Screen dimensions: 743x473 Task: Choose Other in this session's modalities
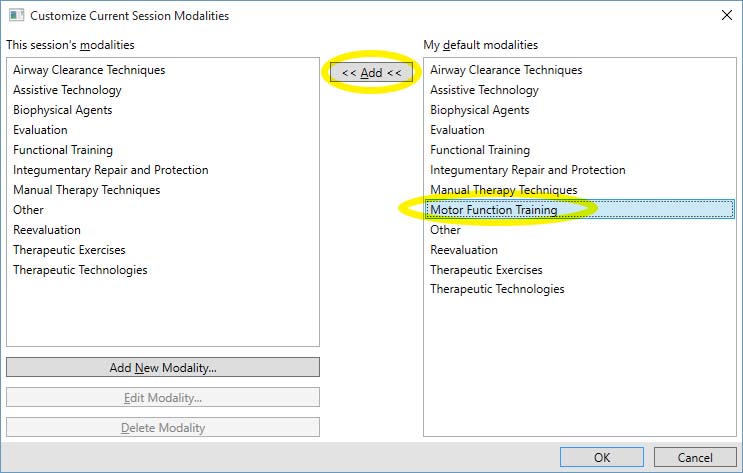tap(28, 210)
